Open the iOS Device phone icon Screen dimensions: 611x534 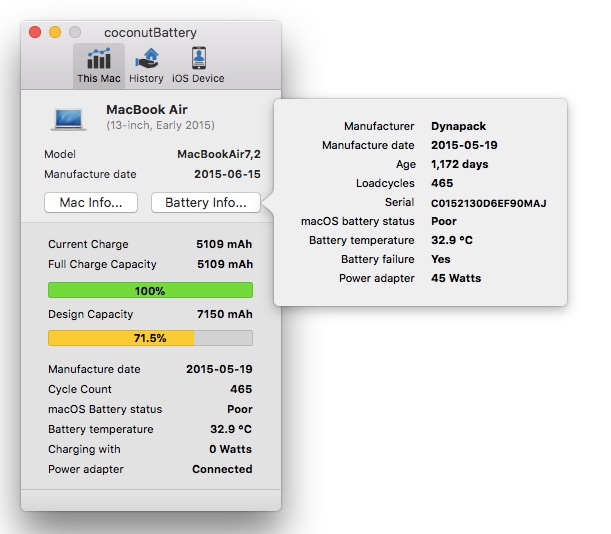pos(199,58)
